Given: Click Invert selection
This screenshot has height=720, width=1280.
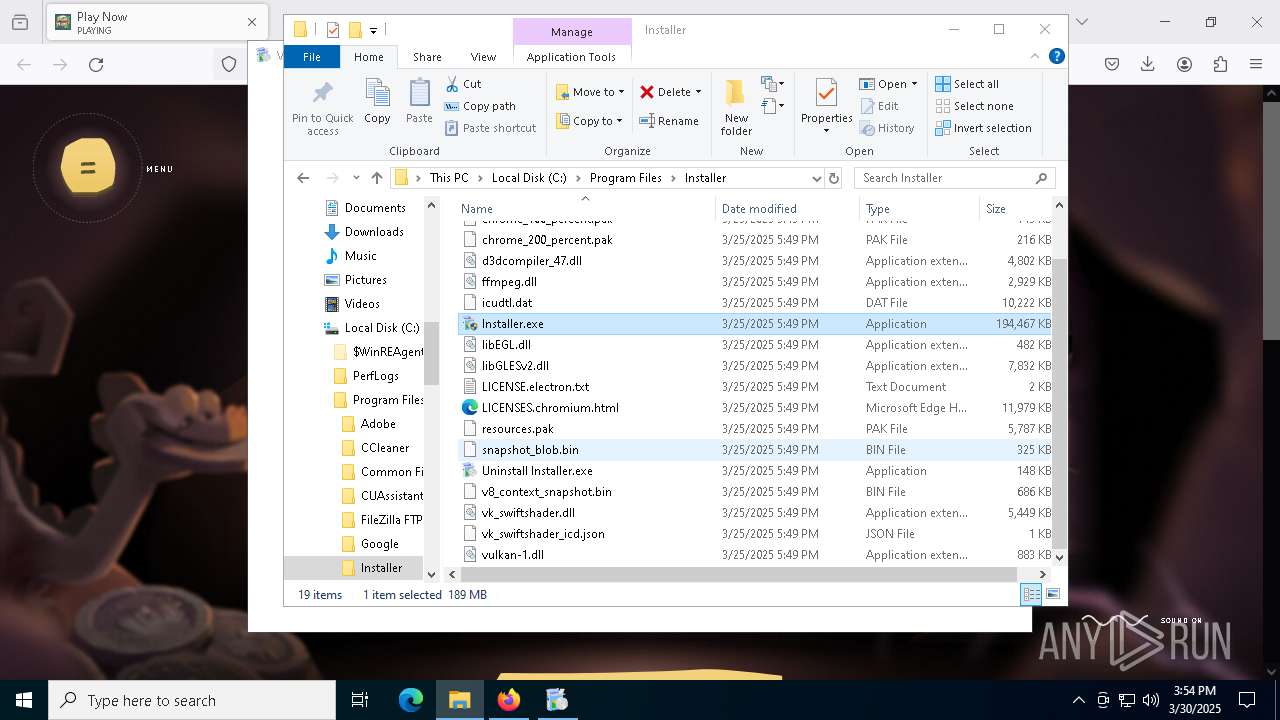Looking at the screenshot, I should pyautogui.click(x=983, y=128).
